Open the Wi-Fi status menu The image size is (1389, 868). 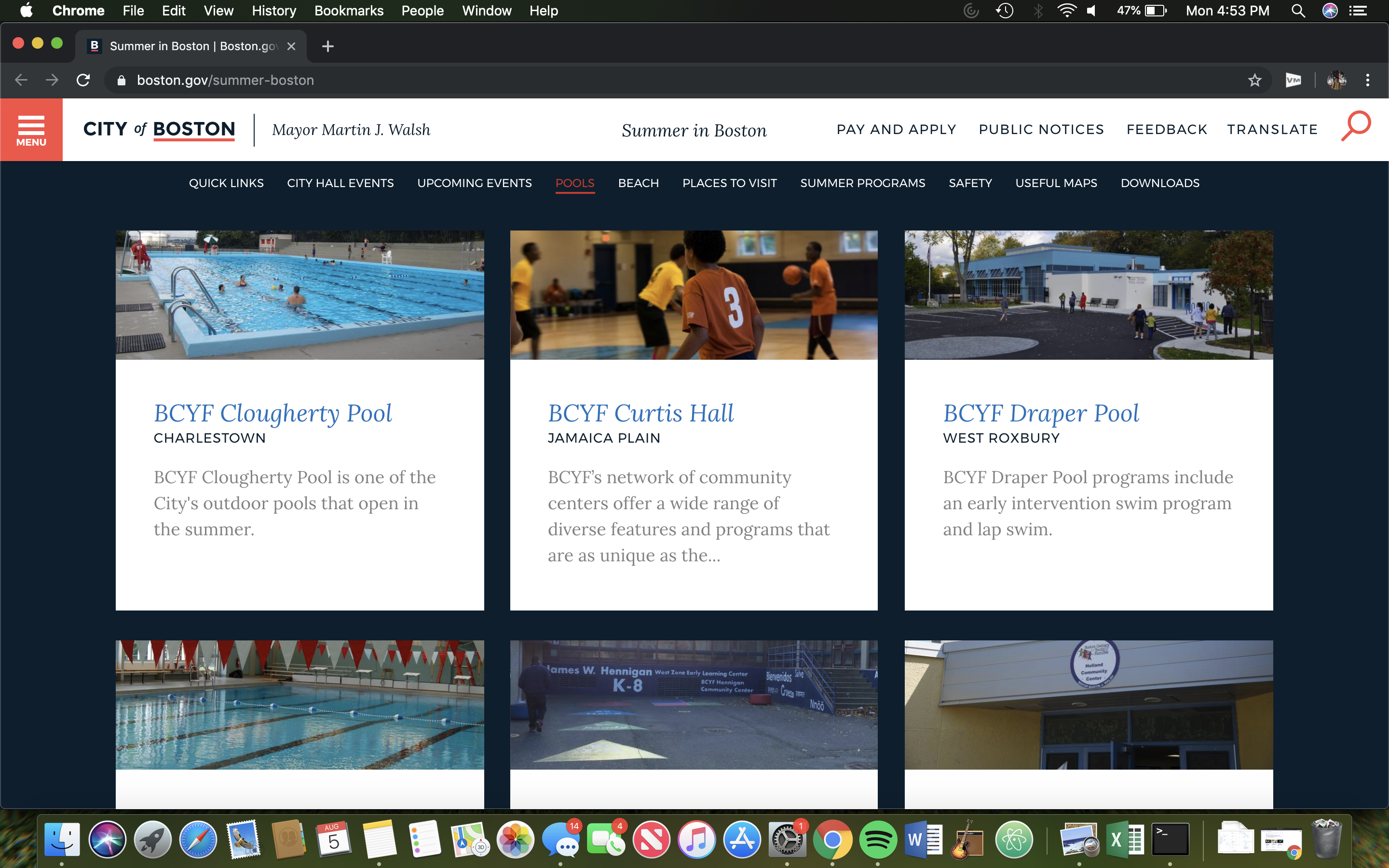click(x=1066, y=11)
